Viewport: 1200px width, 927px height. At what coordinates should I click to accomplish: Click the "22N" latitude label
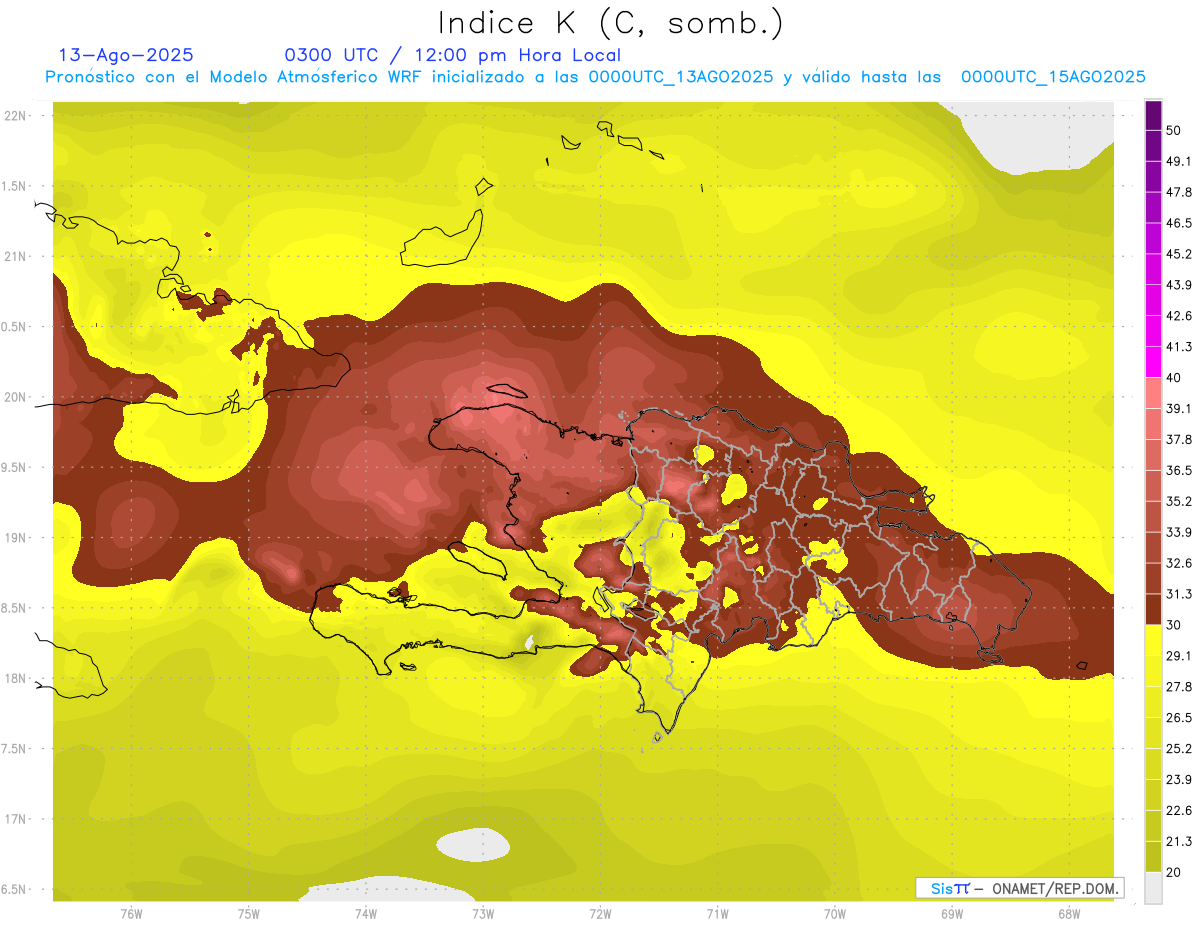point(16,116)
